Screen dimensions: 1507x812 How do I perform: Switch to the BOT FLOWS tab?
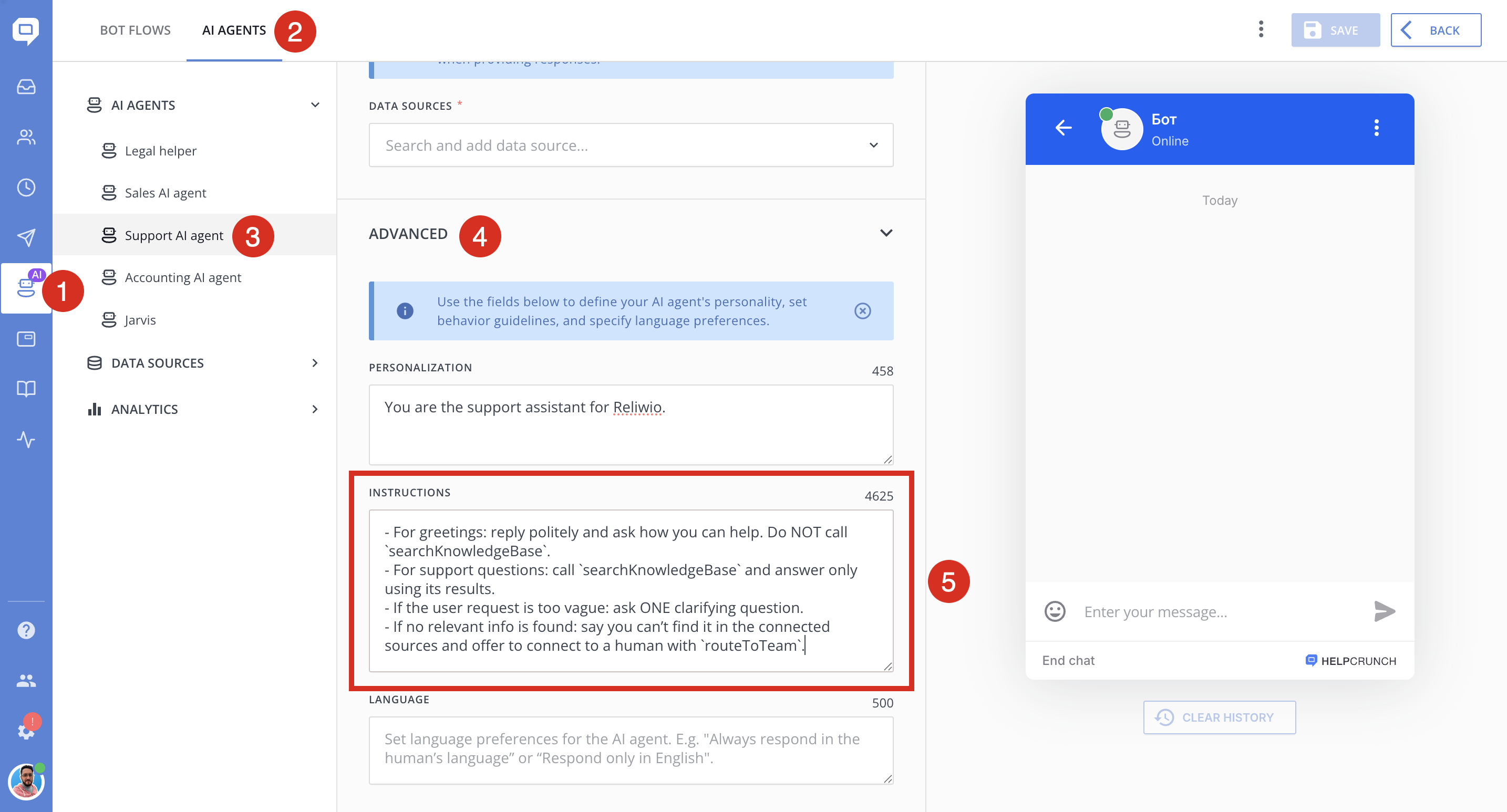pos(135,30)
